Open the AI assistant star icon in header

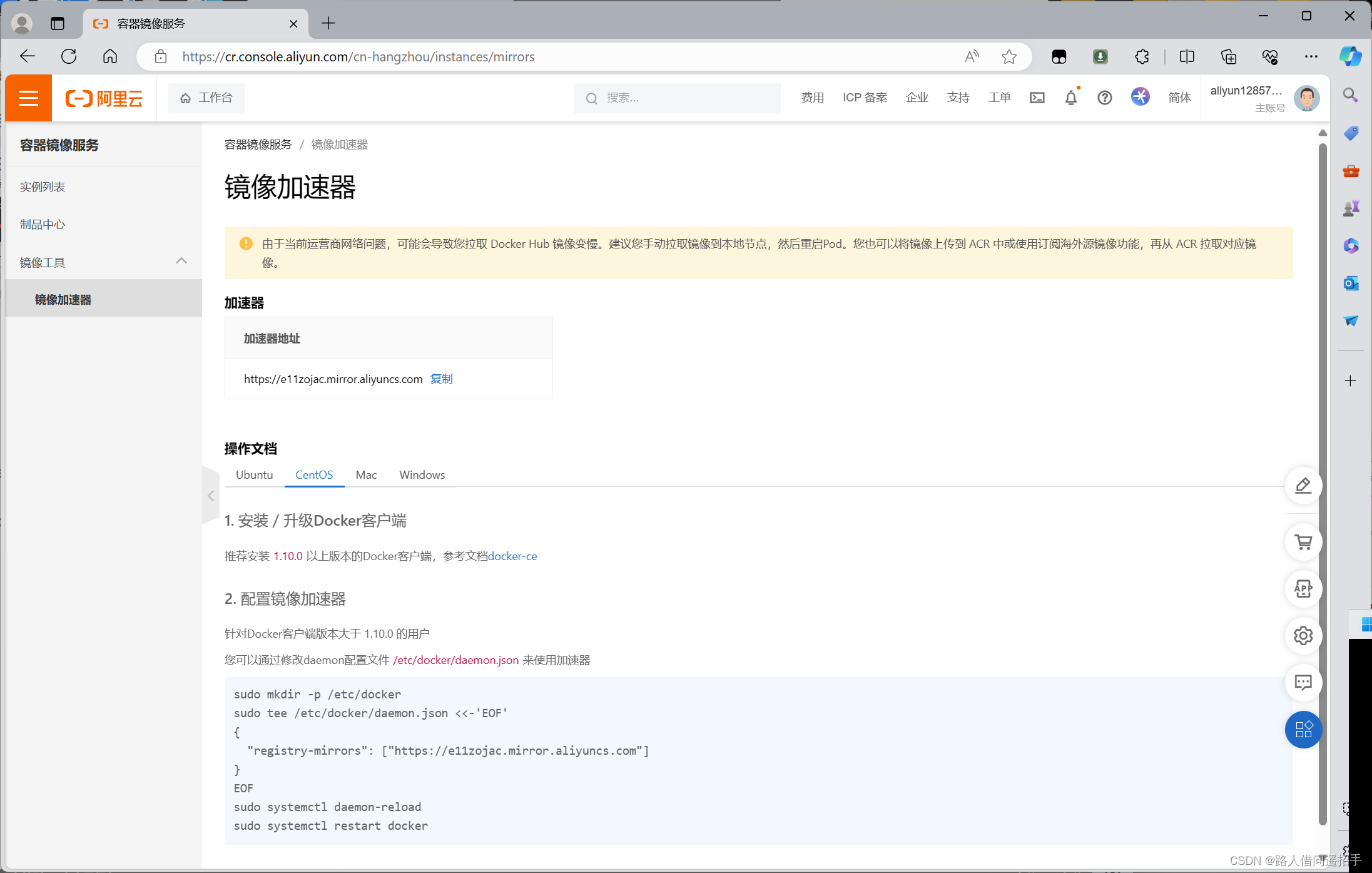click(x=1140, y=97)
